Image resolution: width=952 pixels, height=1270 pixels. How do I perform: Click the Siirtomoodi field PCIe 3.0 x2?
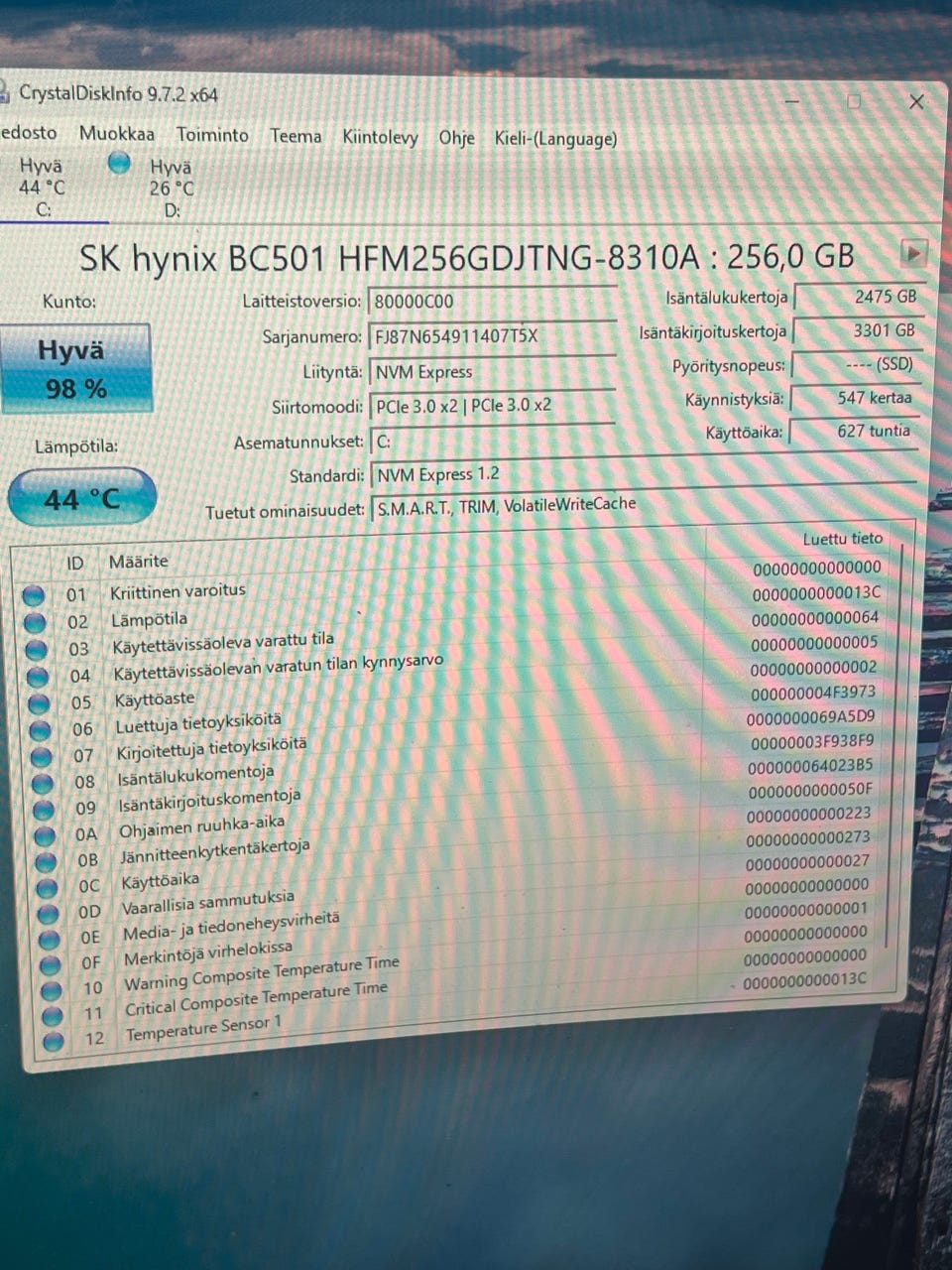coord(492,406)
